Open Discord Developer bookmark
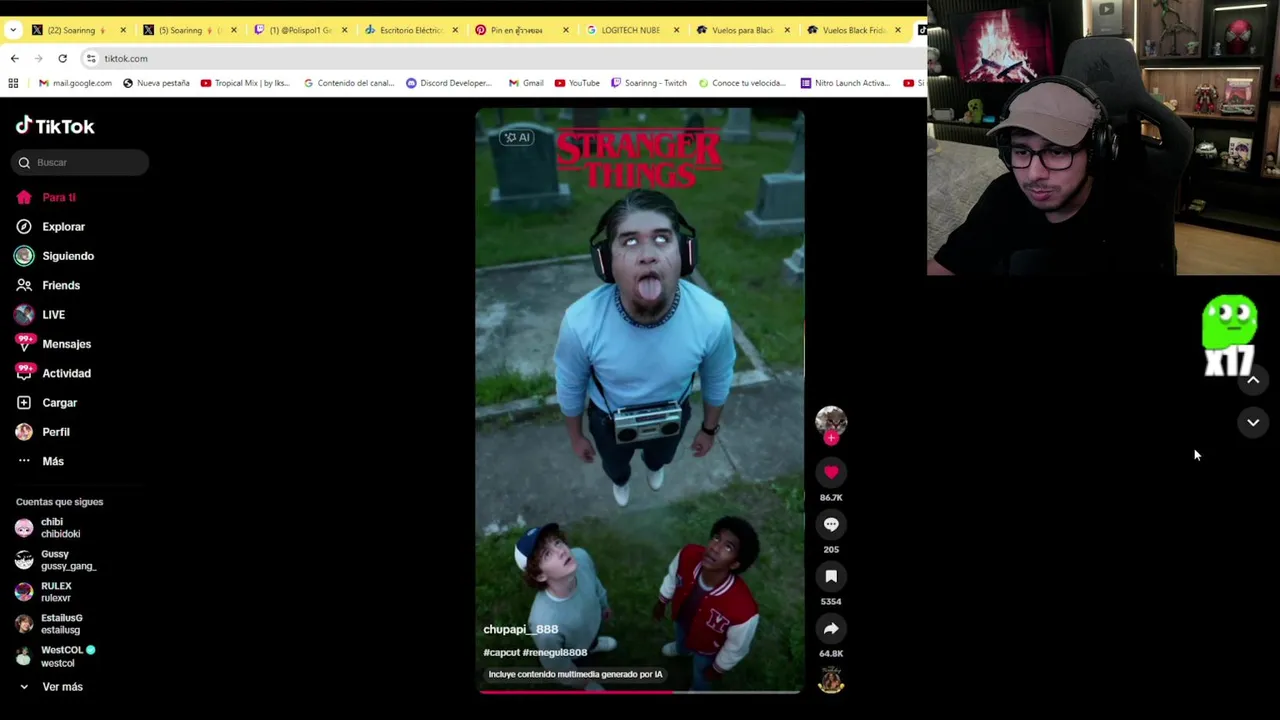The image size is (1280, 720). 449,83
